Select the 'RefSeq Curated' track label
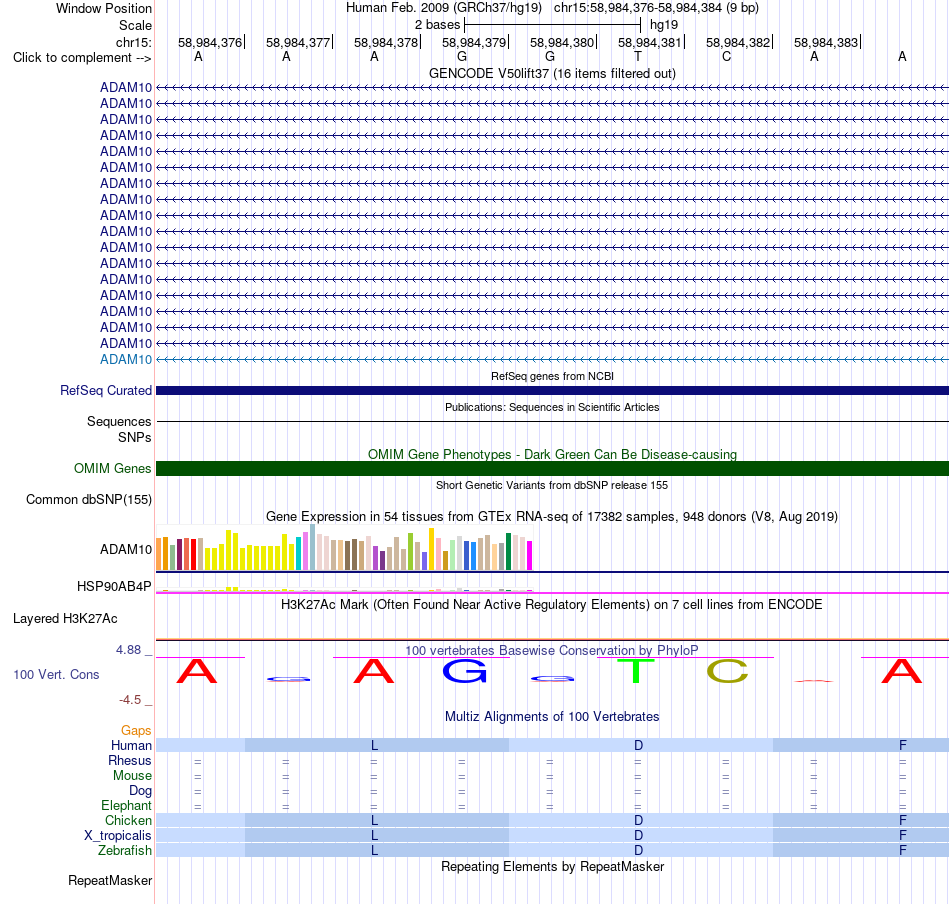The width and height of the screenshot is (950, 904). (105, 391)
